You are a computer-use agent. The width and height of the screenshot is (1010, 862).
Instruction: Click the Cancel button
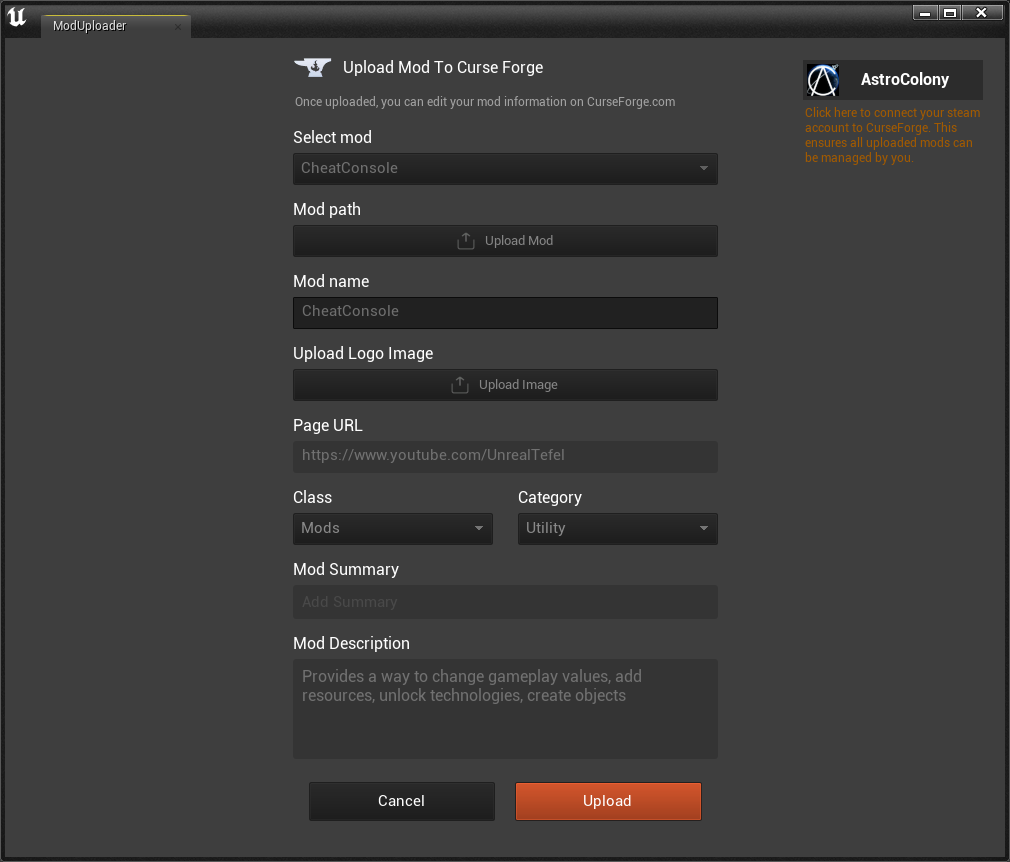[x=401, y=801]
